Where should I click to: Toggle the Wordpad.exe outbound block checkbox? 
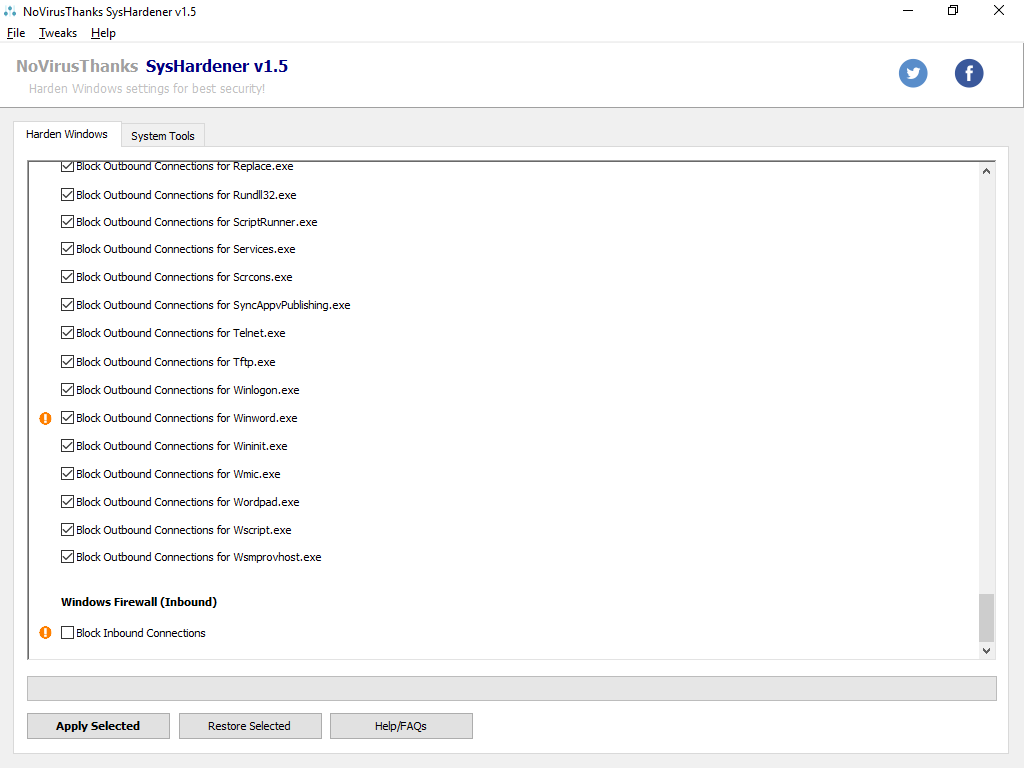pyautogui.click(x=67, y=502)
